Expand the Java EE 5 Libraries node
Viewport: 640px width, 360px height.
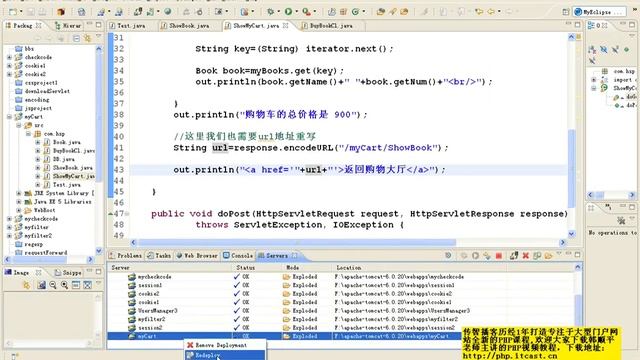click(19, 202)
